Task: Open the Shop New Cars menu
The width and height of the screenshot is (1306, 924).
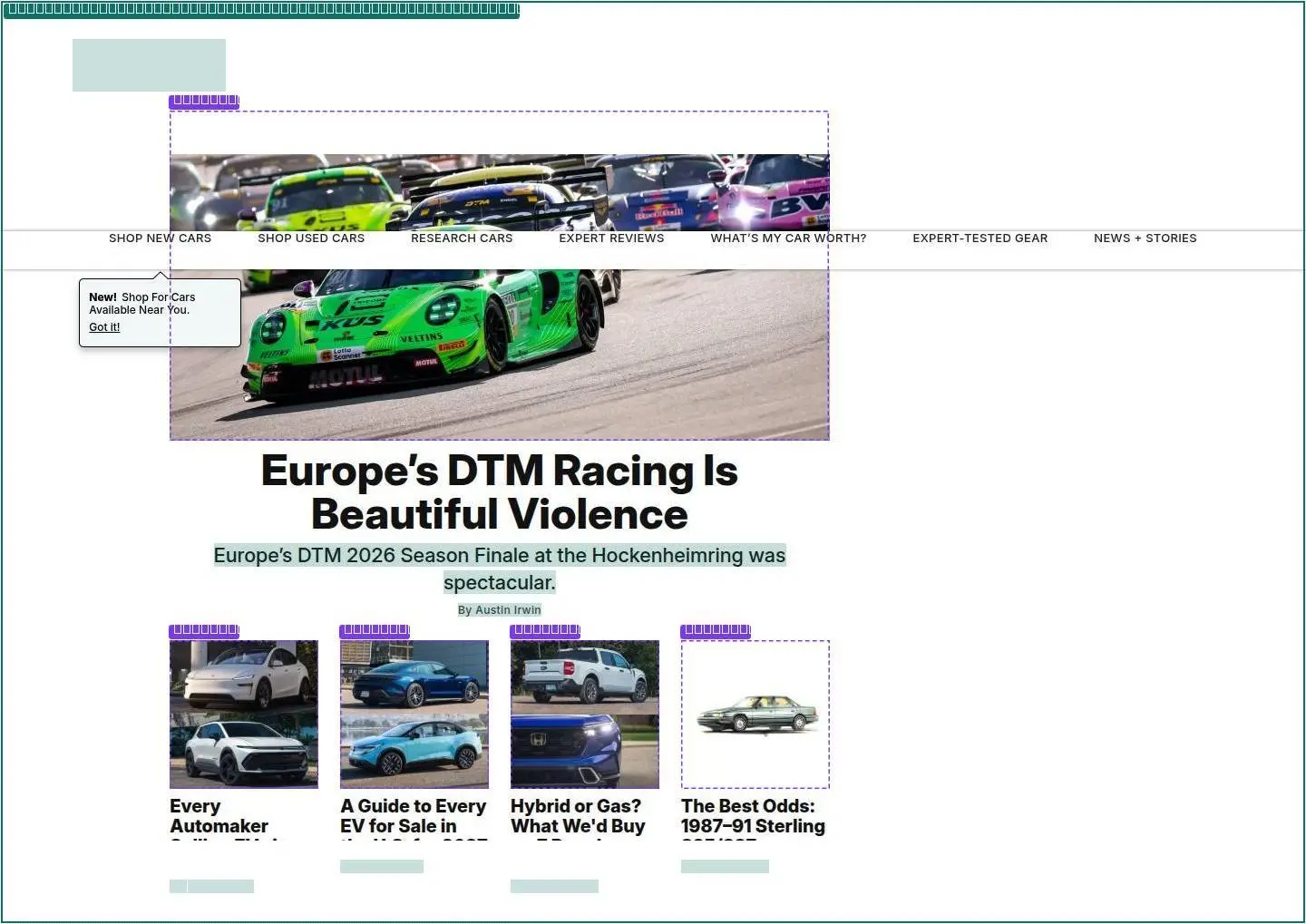Action: click(x=160, y=238)
